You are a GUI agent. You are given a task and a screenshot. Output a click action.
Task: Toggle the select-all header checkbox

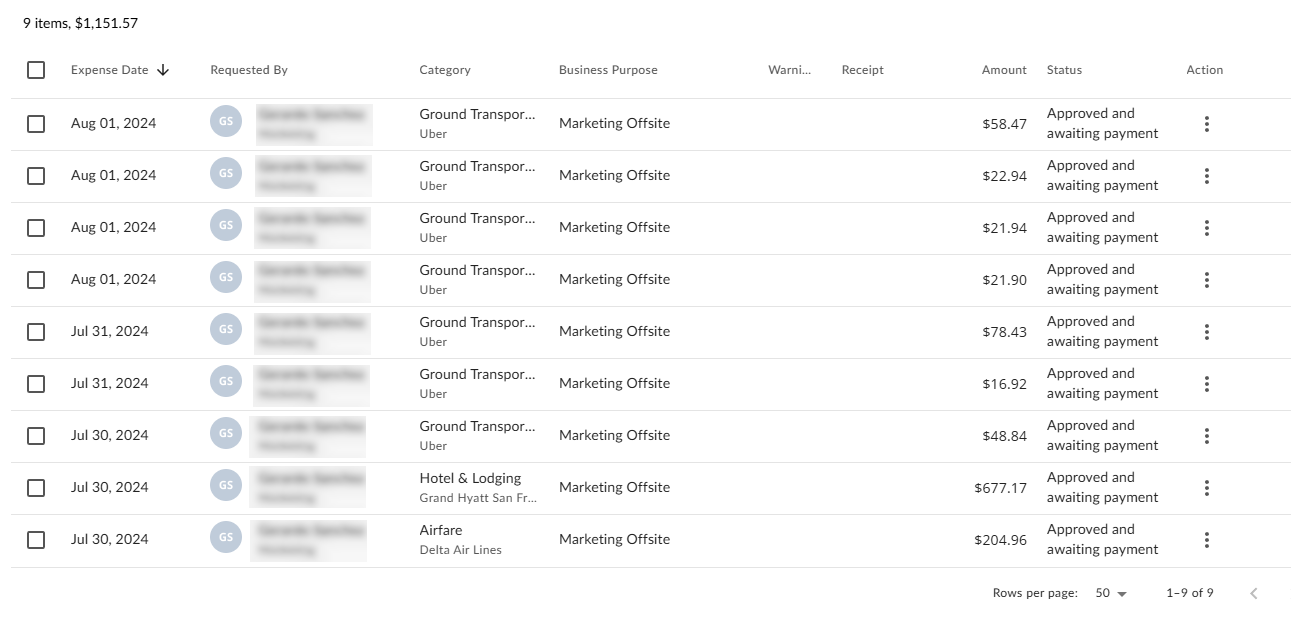36,70
